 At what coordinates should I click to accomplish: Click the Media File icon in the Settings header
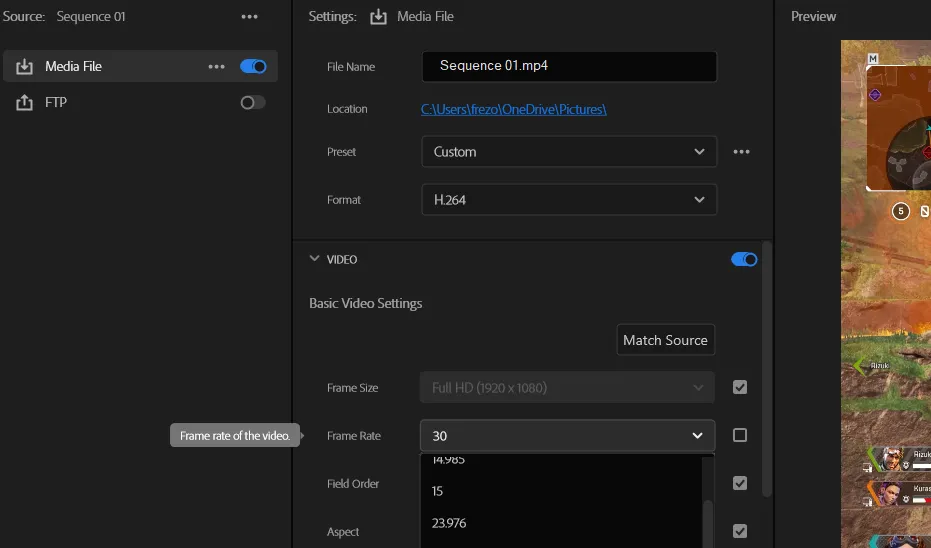[x=378, y=17]
